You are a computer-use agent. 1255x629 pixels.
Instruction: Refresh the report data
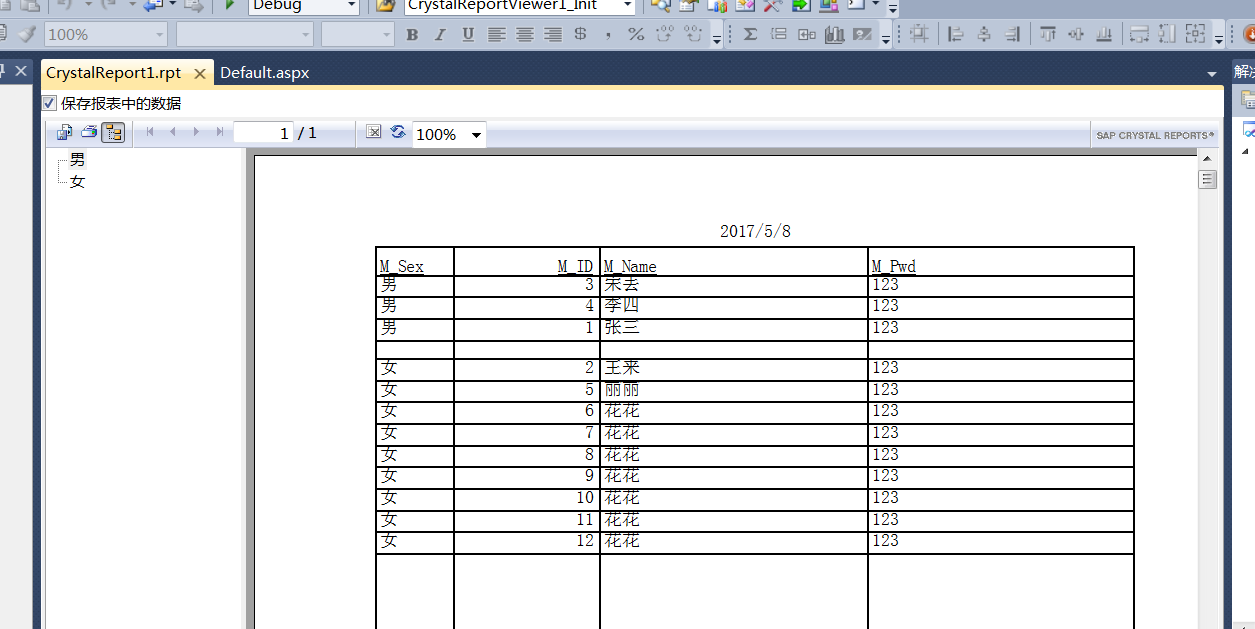[x=398, y=132]
